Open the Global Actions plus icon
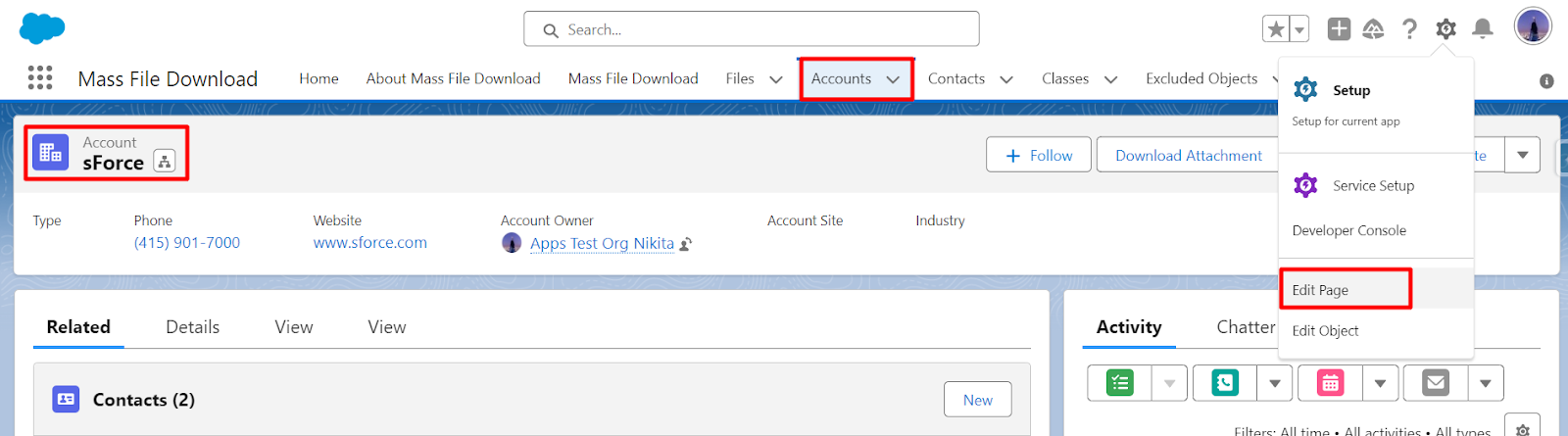This screenshot has height=436, width=1568. click(x=1339, y=29)
